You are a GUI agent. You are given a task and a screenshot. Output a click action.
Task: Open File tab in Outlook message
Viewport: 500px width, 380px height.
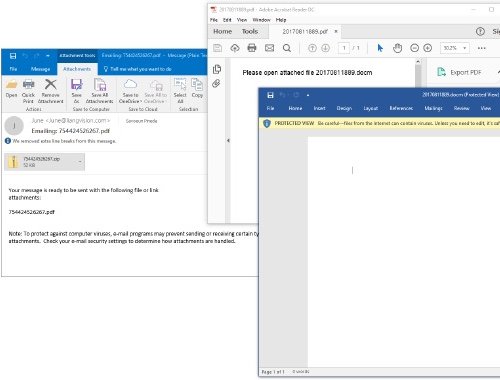click(13, 69)
